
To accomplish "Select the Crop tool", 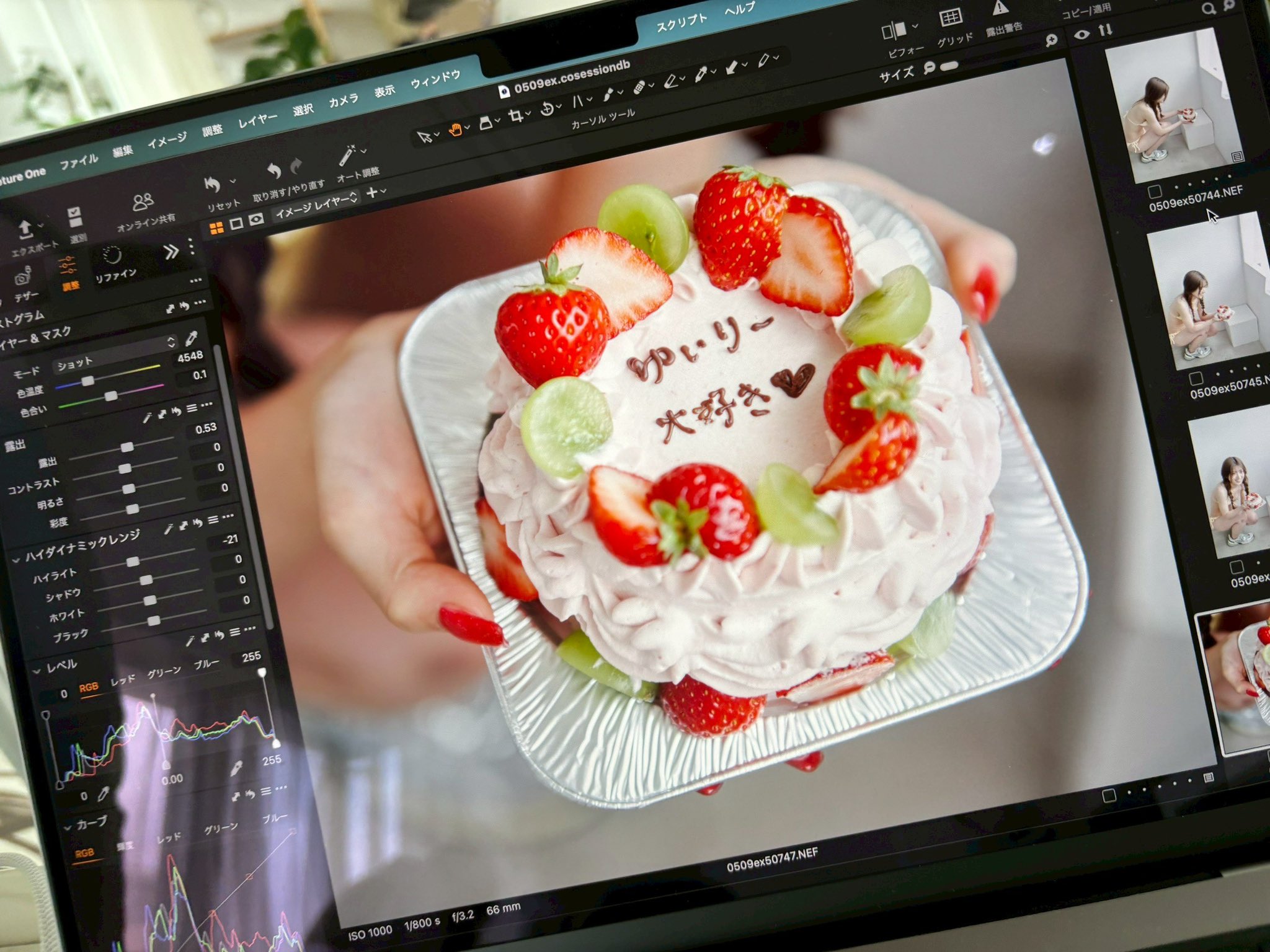I will [515, 115].
